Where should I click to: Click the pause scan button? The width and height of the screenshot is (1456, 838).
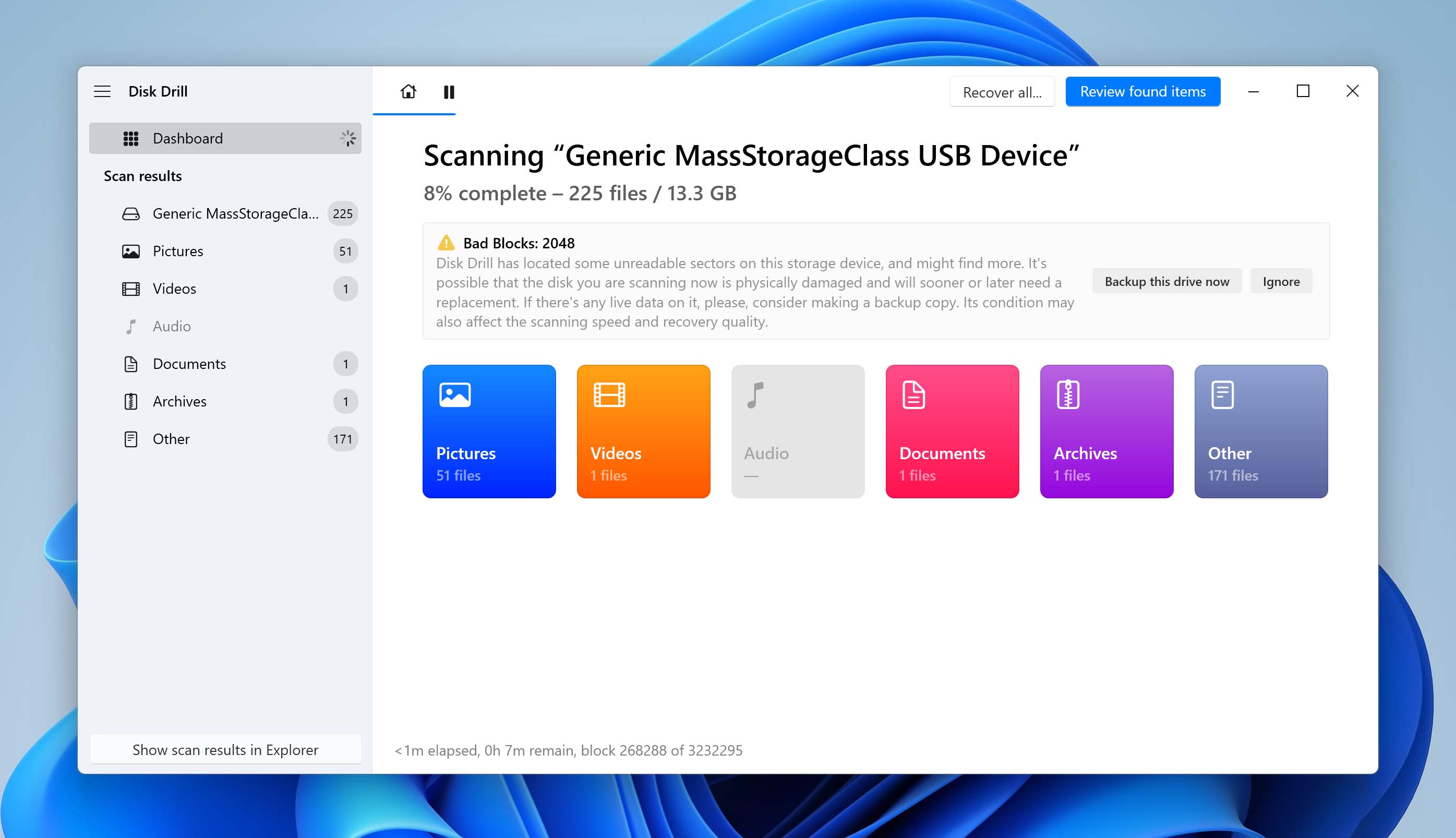point(450,92)
